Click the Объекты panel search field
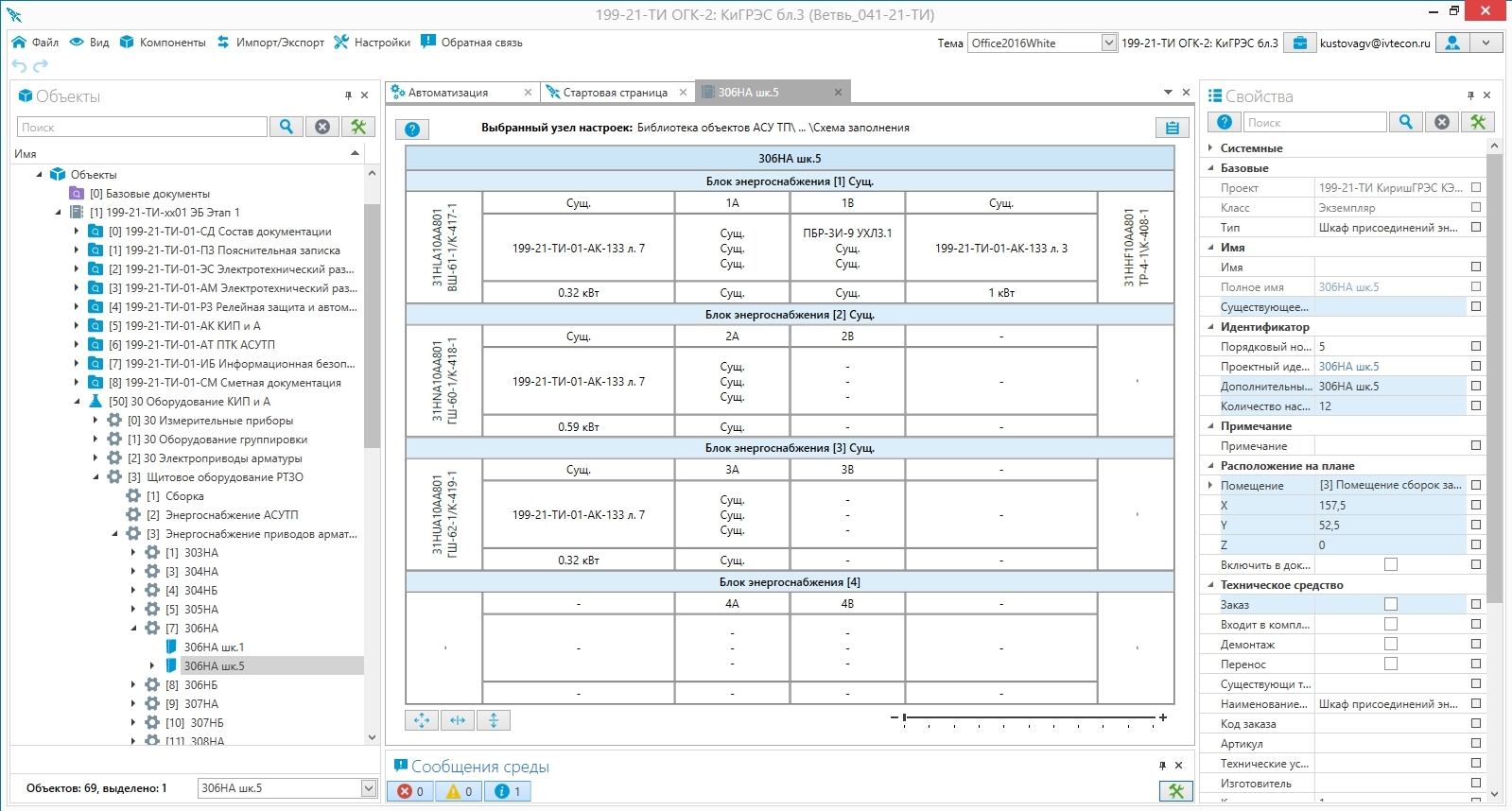1512x811 pixels. [142, 127]
